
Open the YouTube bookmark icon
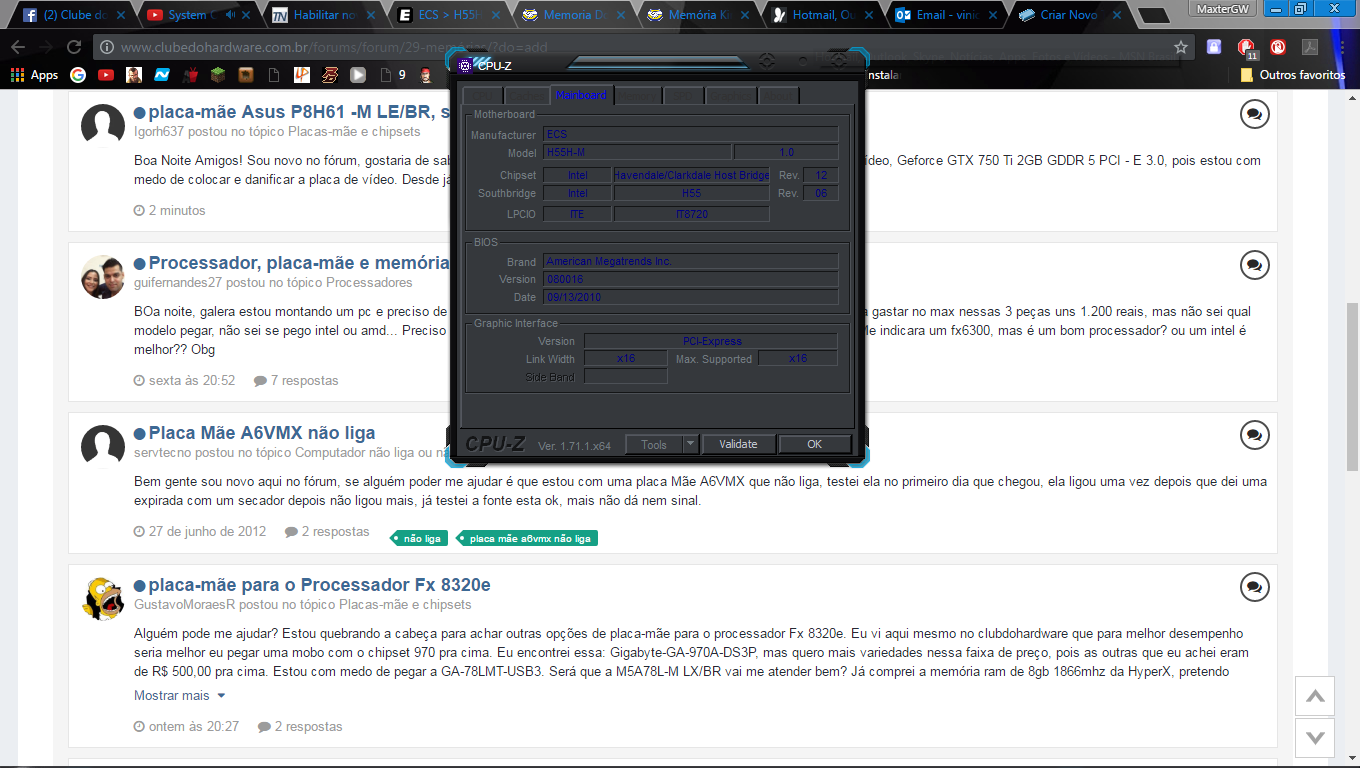(106, 75)
